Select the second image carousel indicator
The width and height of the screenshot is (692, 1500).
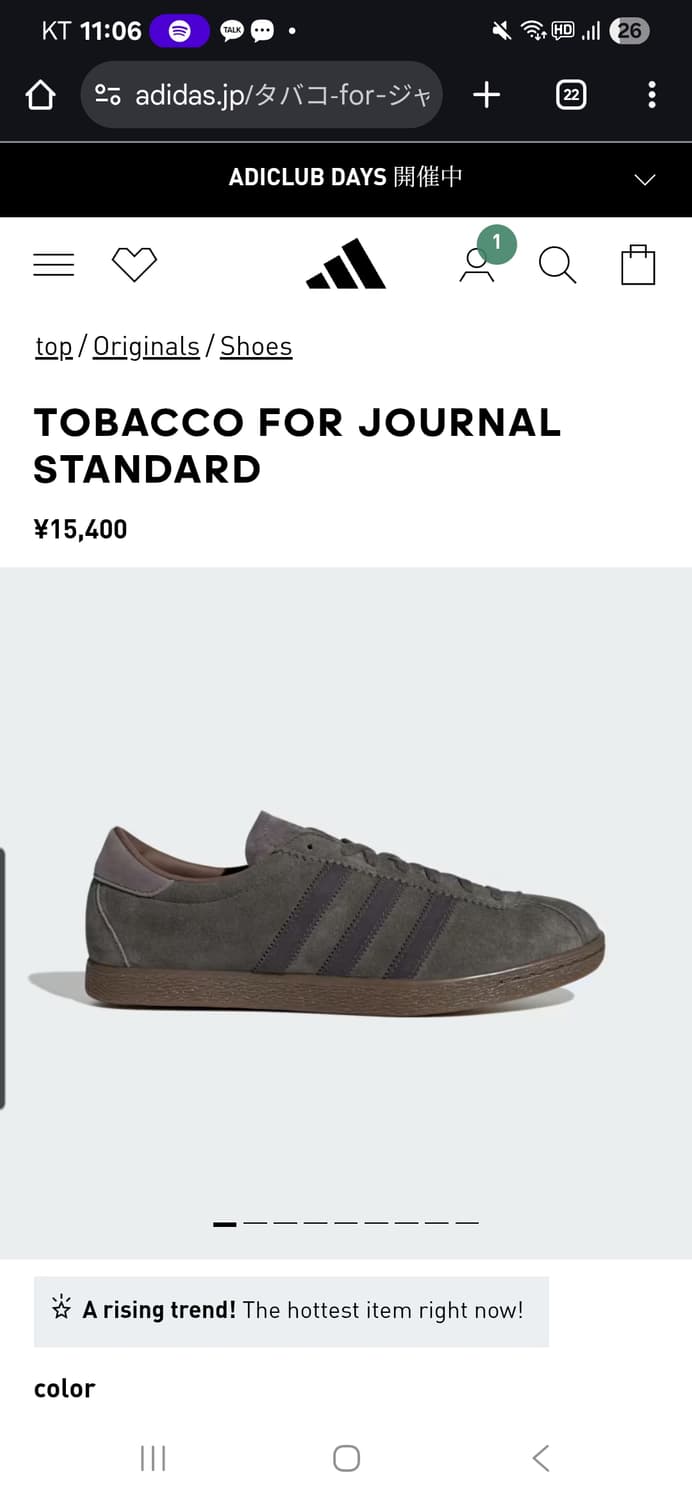[x=255, y=1223]
